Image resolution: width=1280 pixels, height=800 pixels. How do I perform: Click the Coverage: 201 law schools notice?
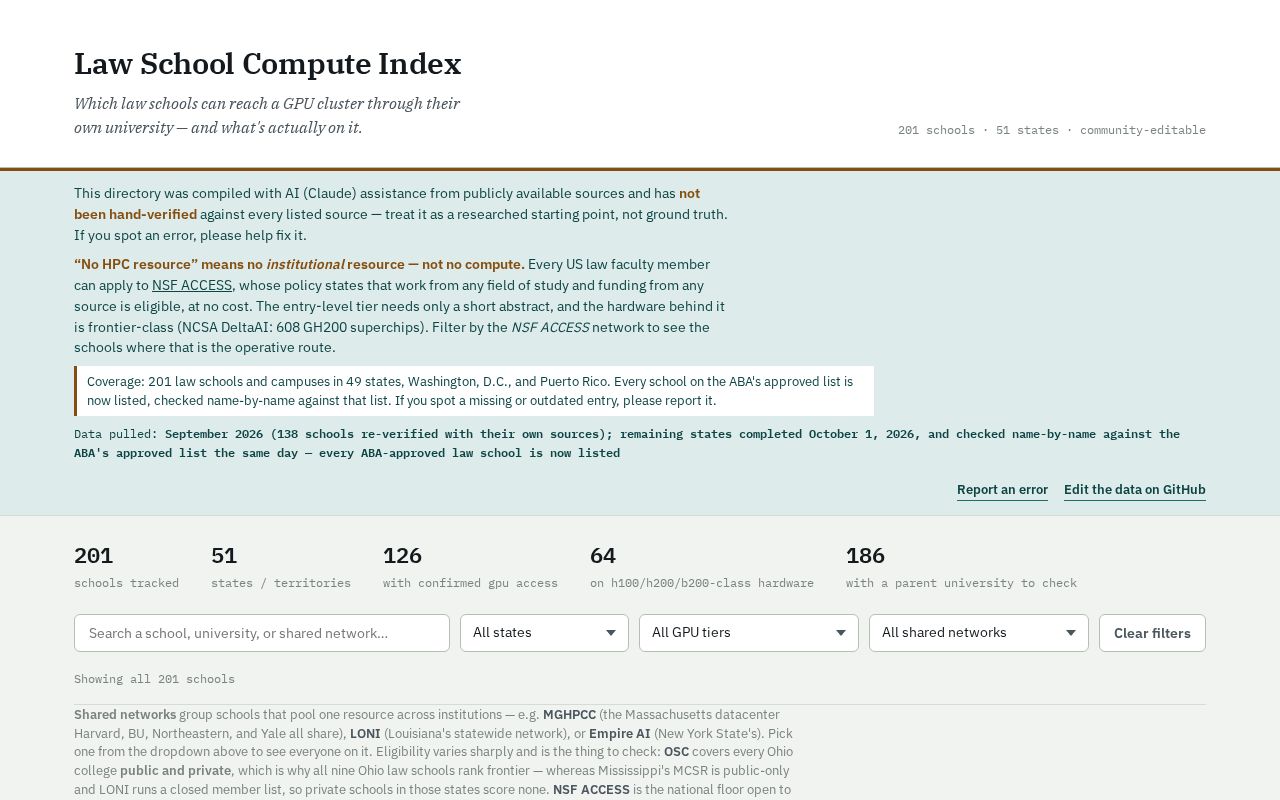[474, 391]
